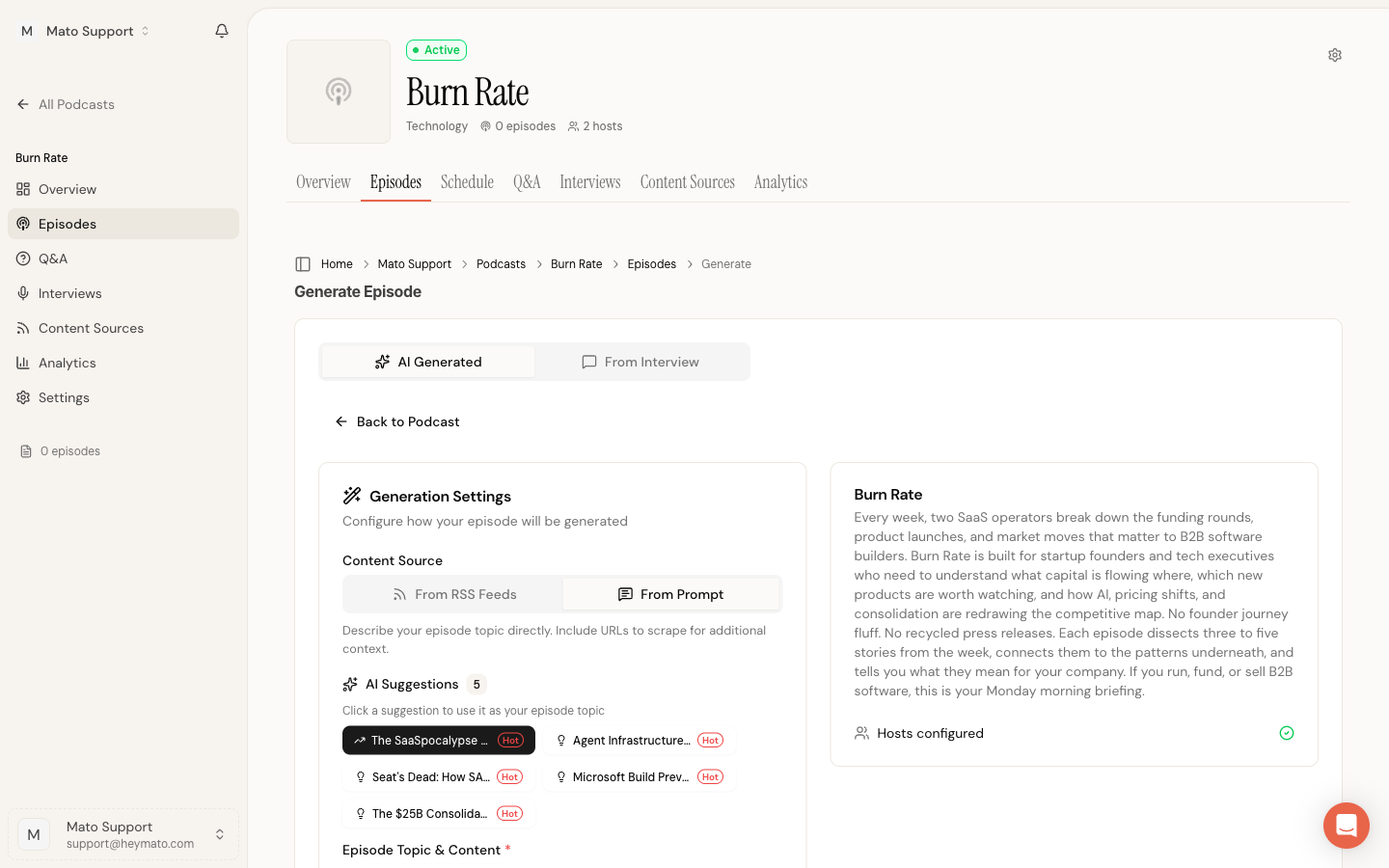Expand the account menu chevrons at bottom
The height and width of the screenshot is (868, 1389).
pyautogui.click(x=220, y=834)
